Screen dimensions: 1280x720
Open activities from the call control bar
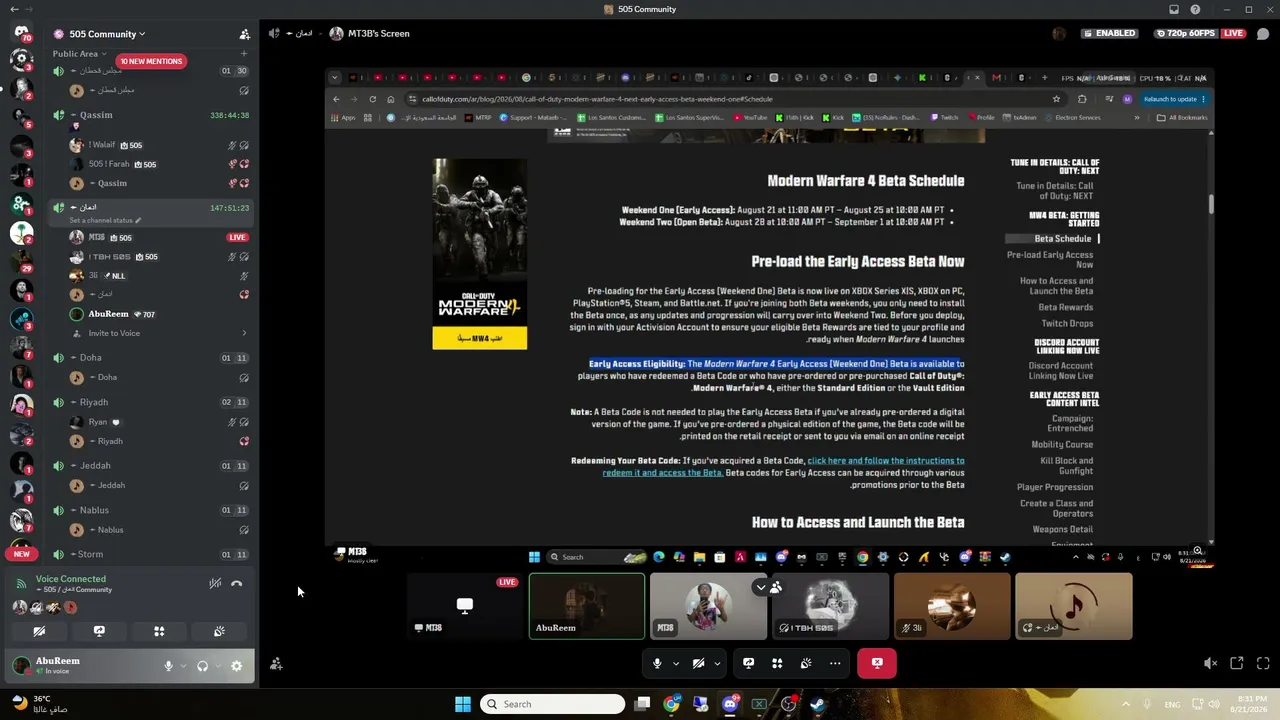777,663
